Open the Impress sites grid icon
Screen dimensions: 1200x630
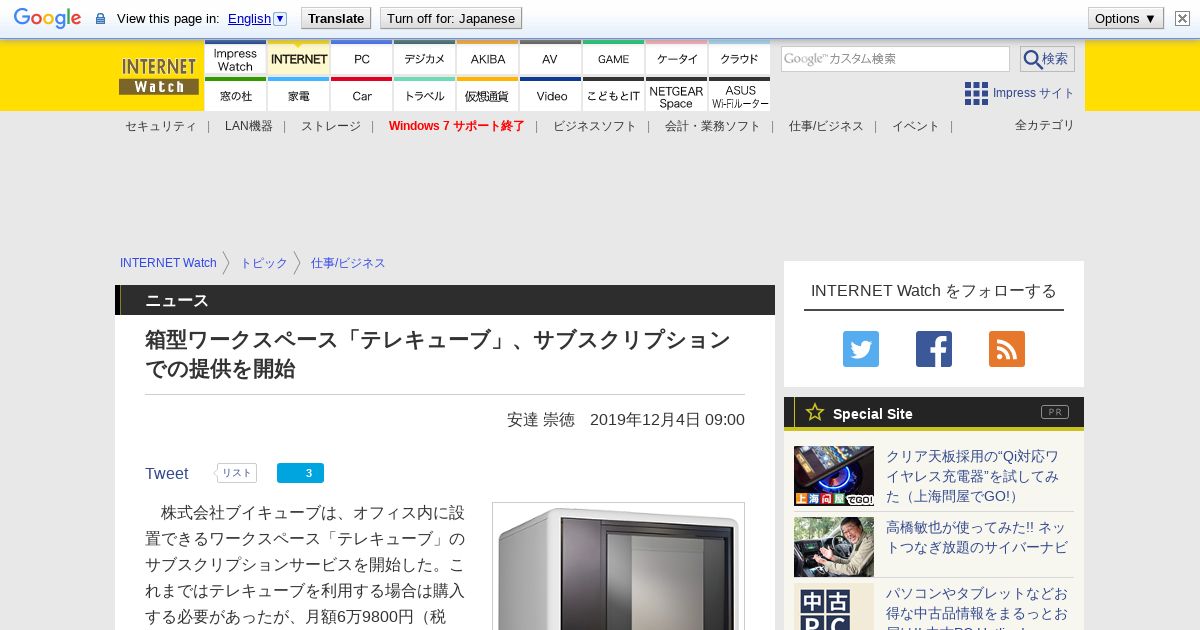click(x=976, y=93)
